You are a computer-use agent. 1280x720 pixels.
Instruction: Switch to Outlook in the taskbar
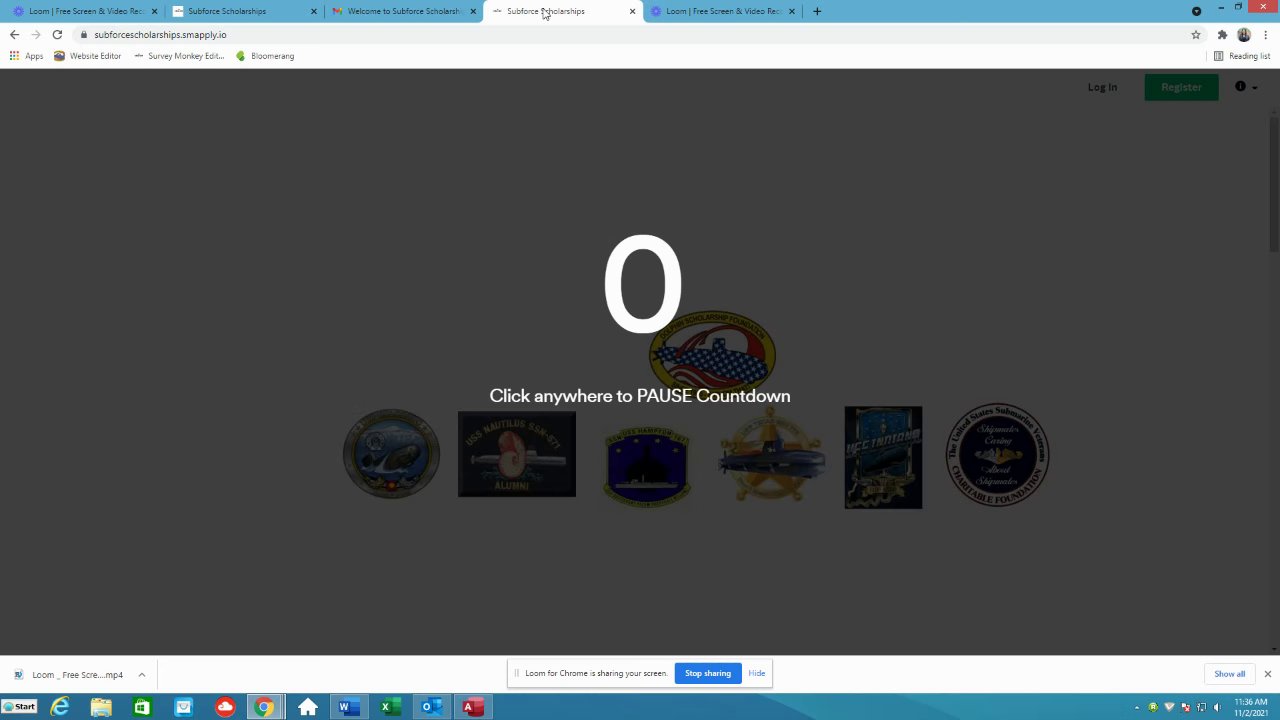pos(430,707)
